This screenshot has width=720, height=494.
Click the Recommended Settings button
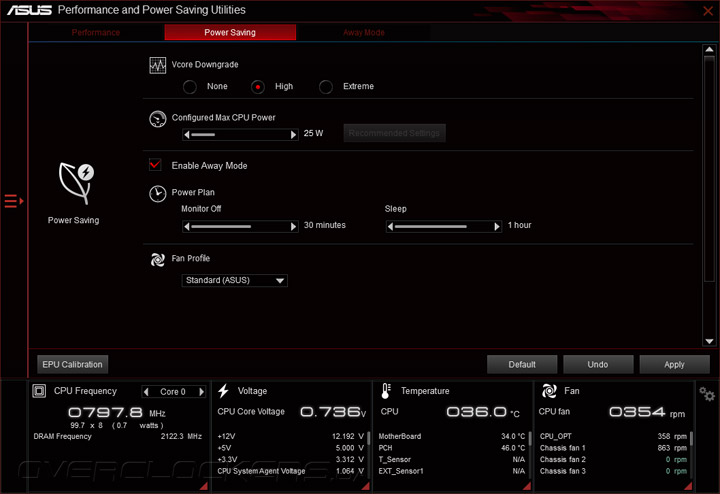pos(394,133)
